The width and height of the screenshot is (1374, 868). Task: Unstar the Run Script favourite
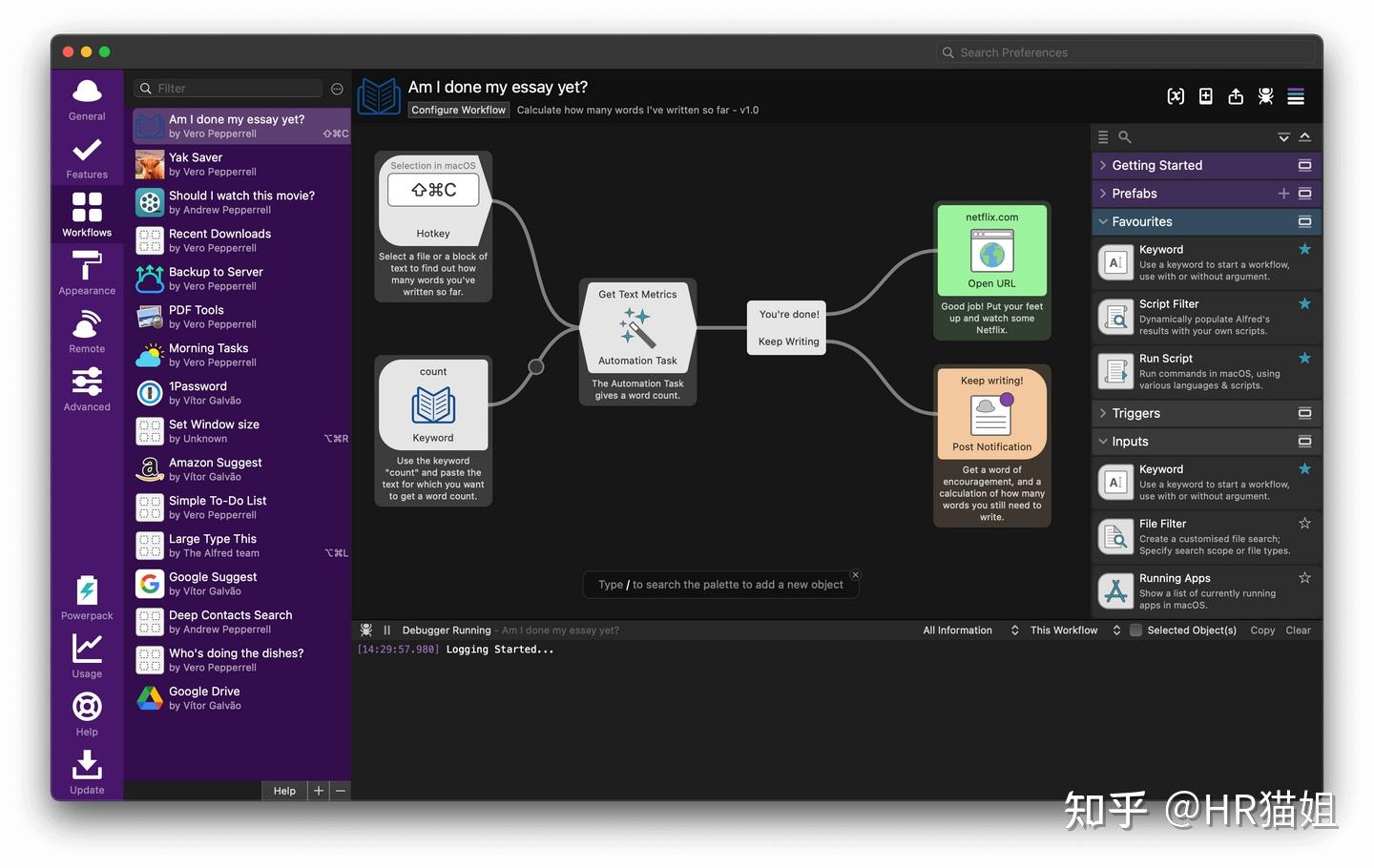click(1304, 359)
